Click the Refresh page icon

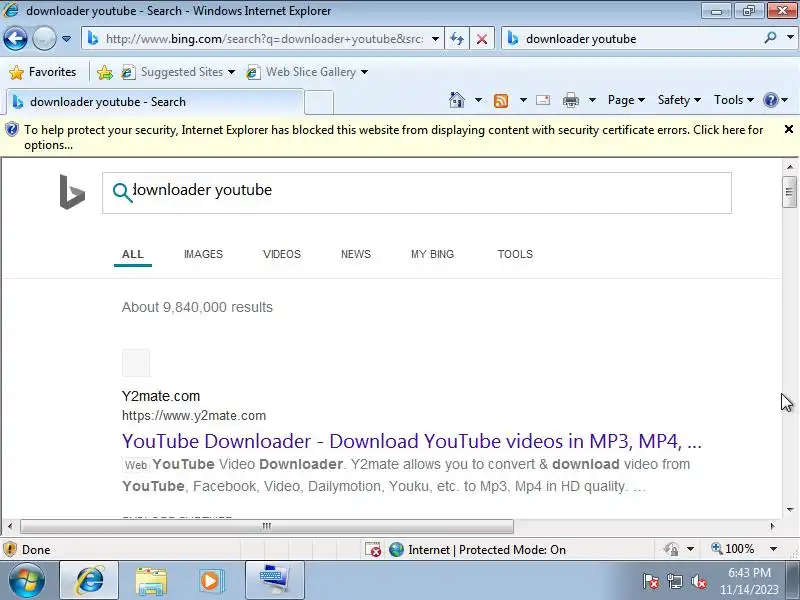pyautogui.click(x=457, y=39)
